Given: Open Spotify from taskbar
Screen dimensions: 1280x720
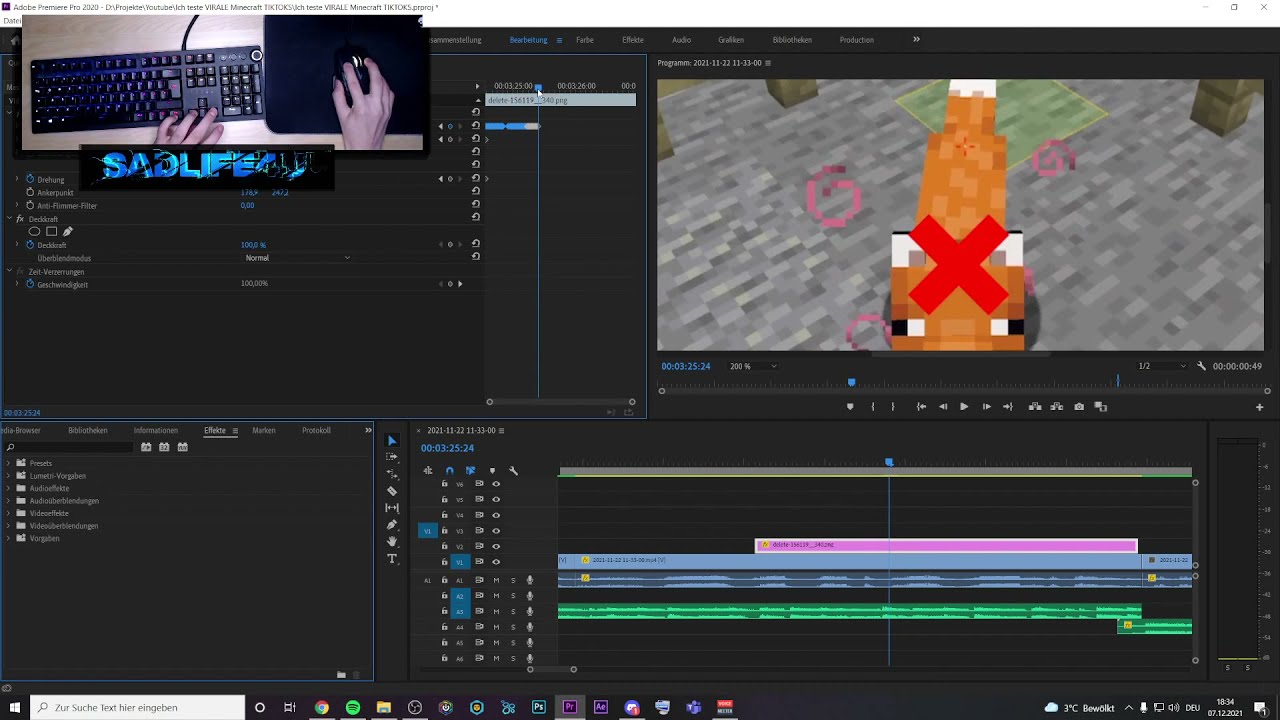Looking at the screenshot, I should [x=352, y=707].
